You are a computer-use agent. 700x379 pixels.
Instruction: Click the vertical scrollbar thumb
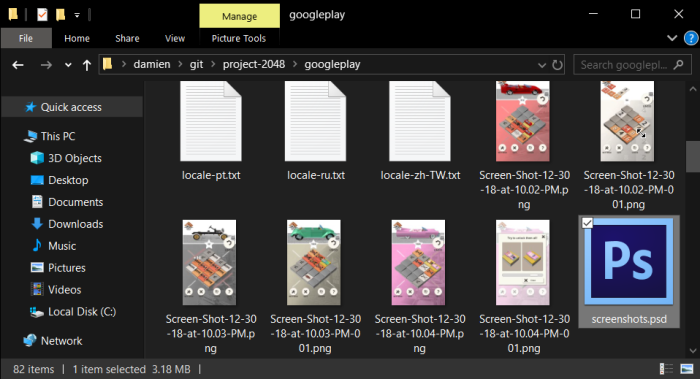pos(692,156)
